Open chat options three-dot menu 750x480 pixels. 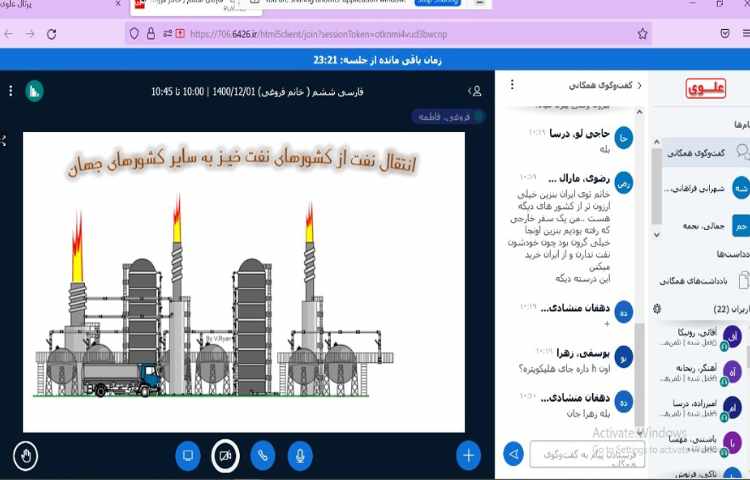tap(512, 85)
